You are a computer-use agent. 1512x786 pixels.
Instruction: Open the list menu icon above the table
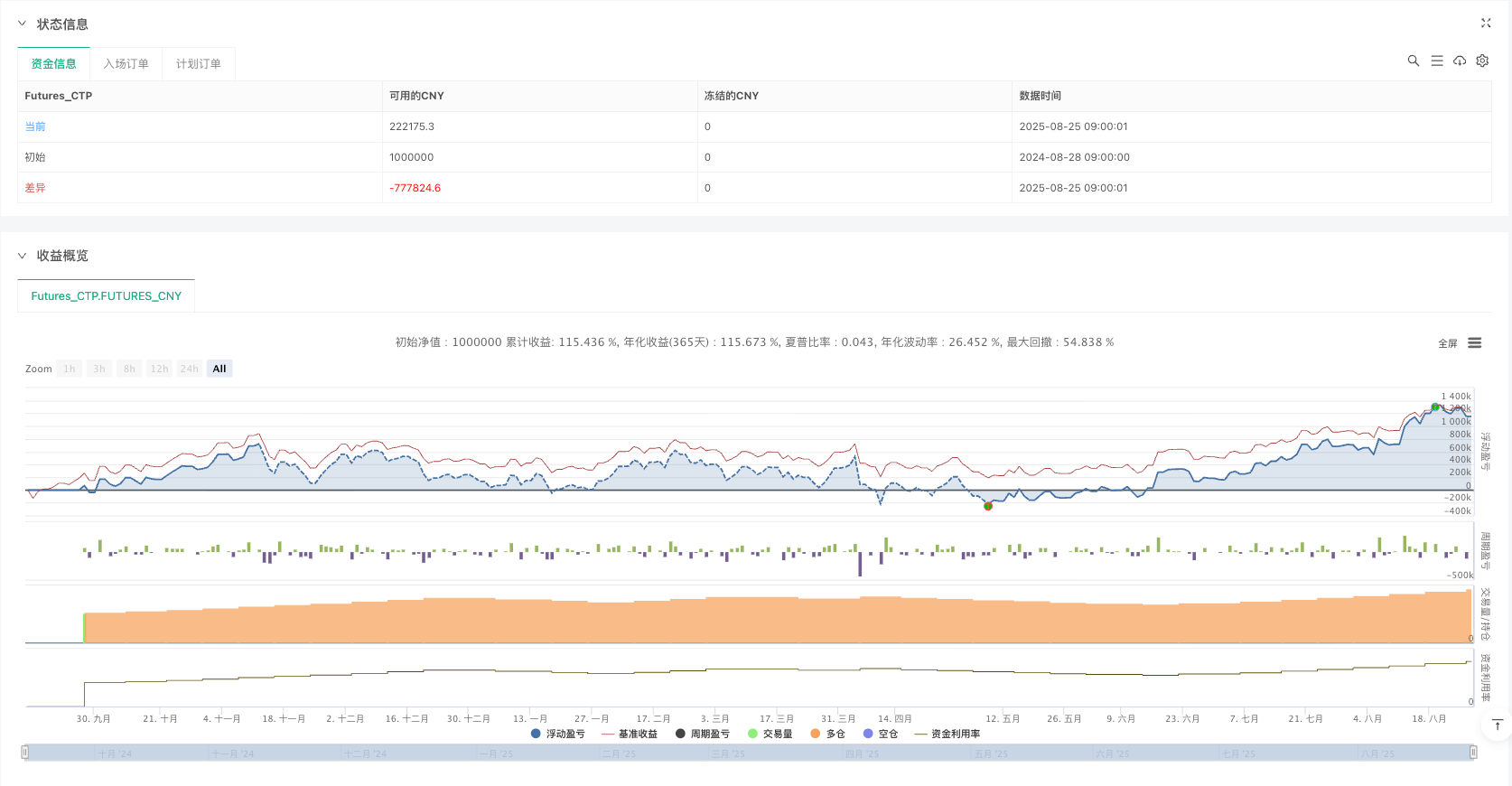tap(1437, 61)
